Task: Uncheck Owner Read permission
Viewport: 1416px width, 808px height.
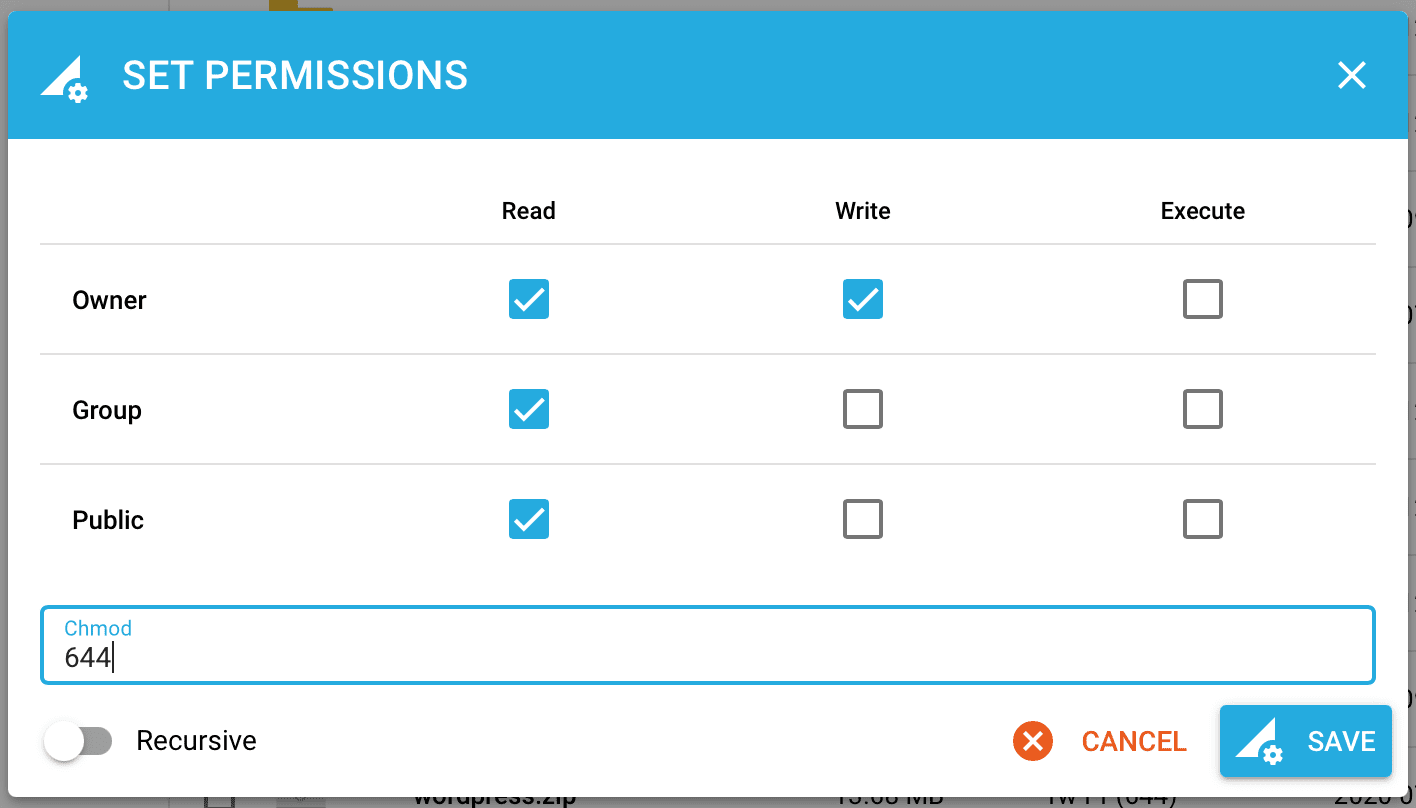Action: [528, 299]
